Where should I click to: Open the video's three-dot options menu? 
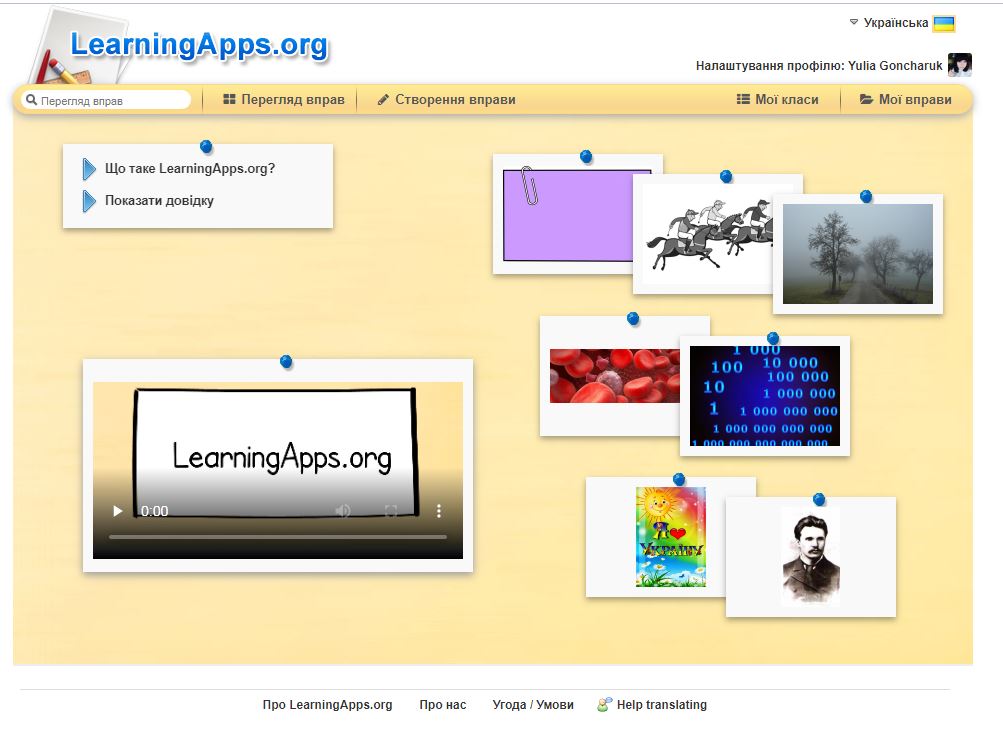click(x=439, y=510)
